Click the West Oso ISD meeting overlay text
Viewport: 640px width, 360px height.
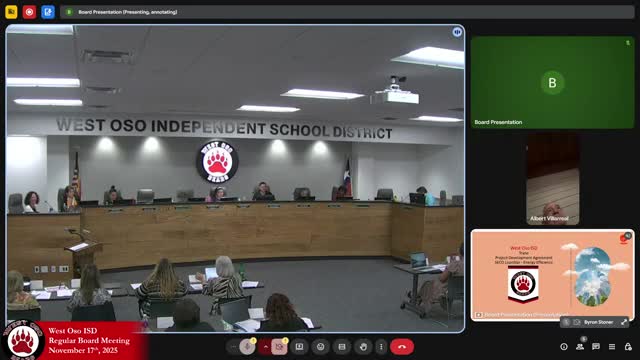click(89, 340)
